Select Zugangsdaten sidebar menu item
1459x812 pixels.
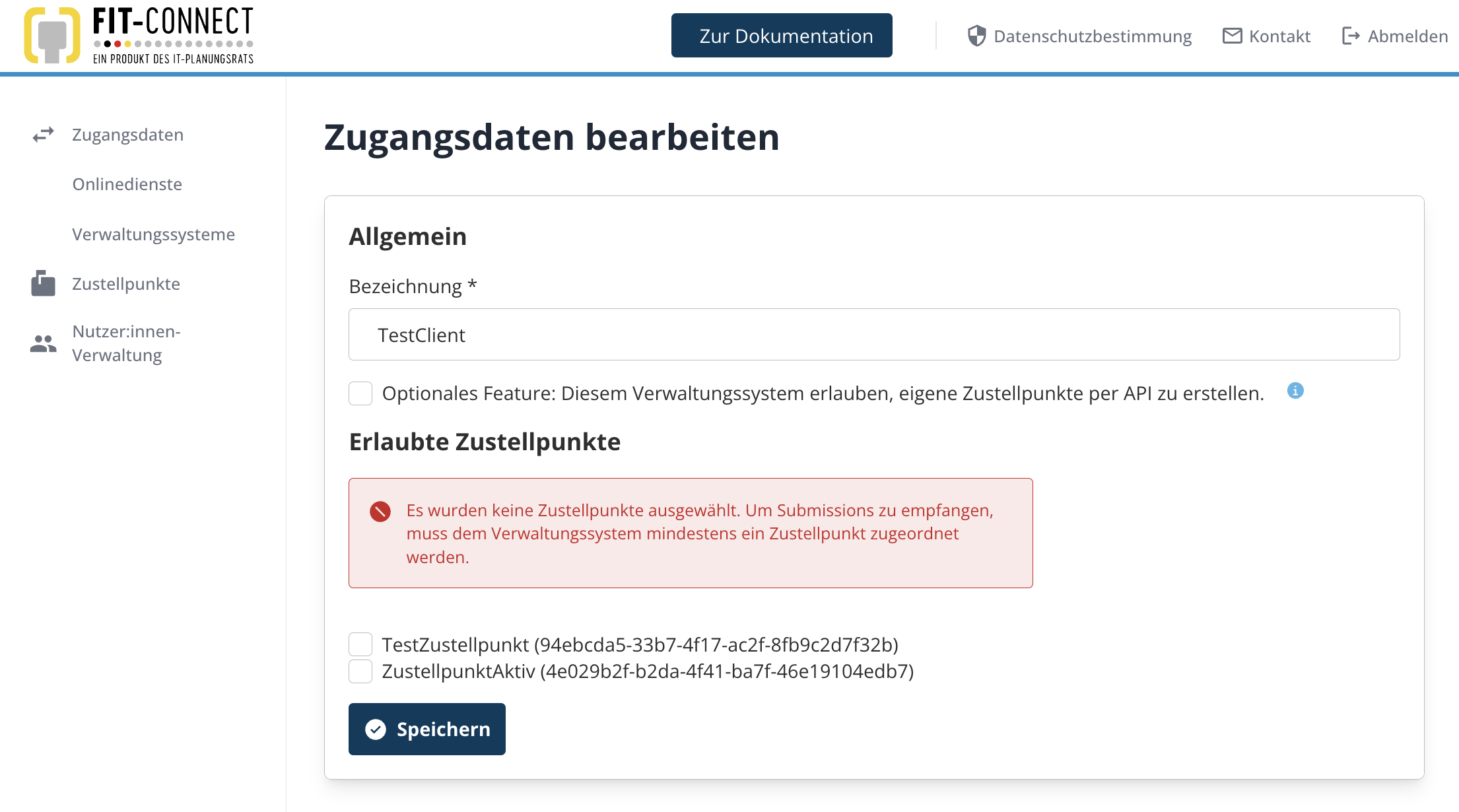pos(127,135)
